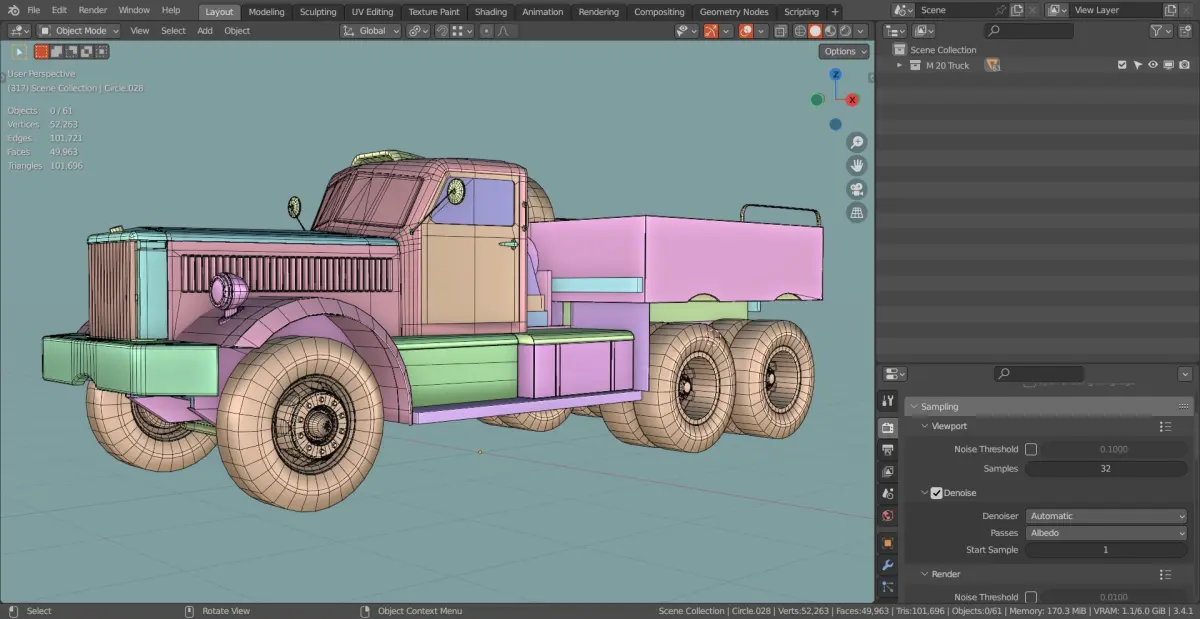
Task: Toggle camera view with camera icon
Action: tap(857, 189)
